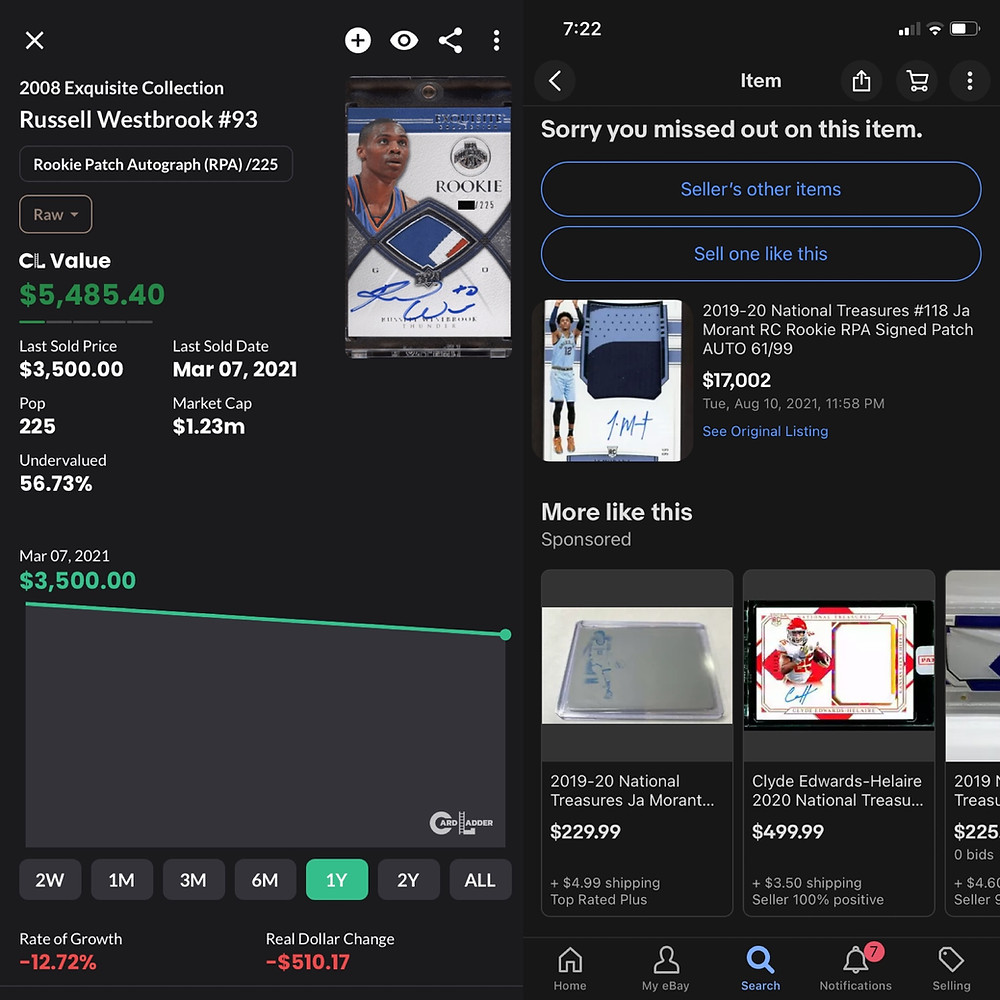Image resolution: width=1000 pixels, height=1000 pixels.
Task: Tap the Pop 225 value
Action: coord(37,426)
